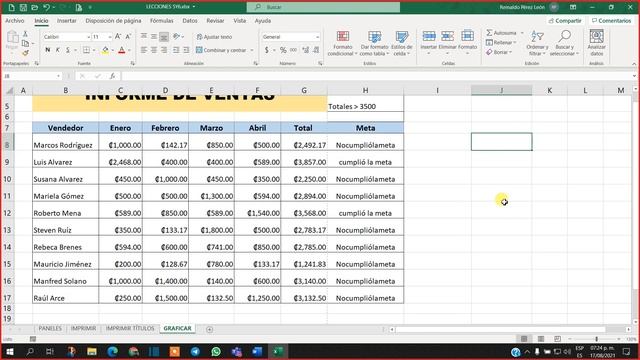Click Combinar y centrar button

pos(221,50)
